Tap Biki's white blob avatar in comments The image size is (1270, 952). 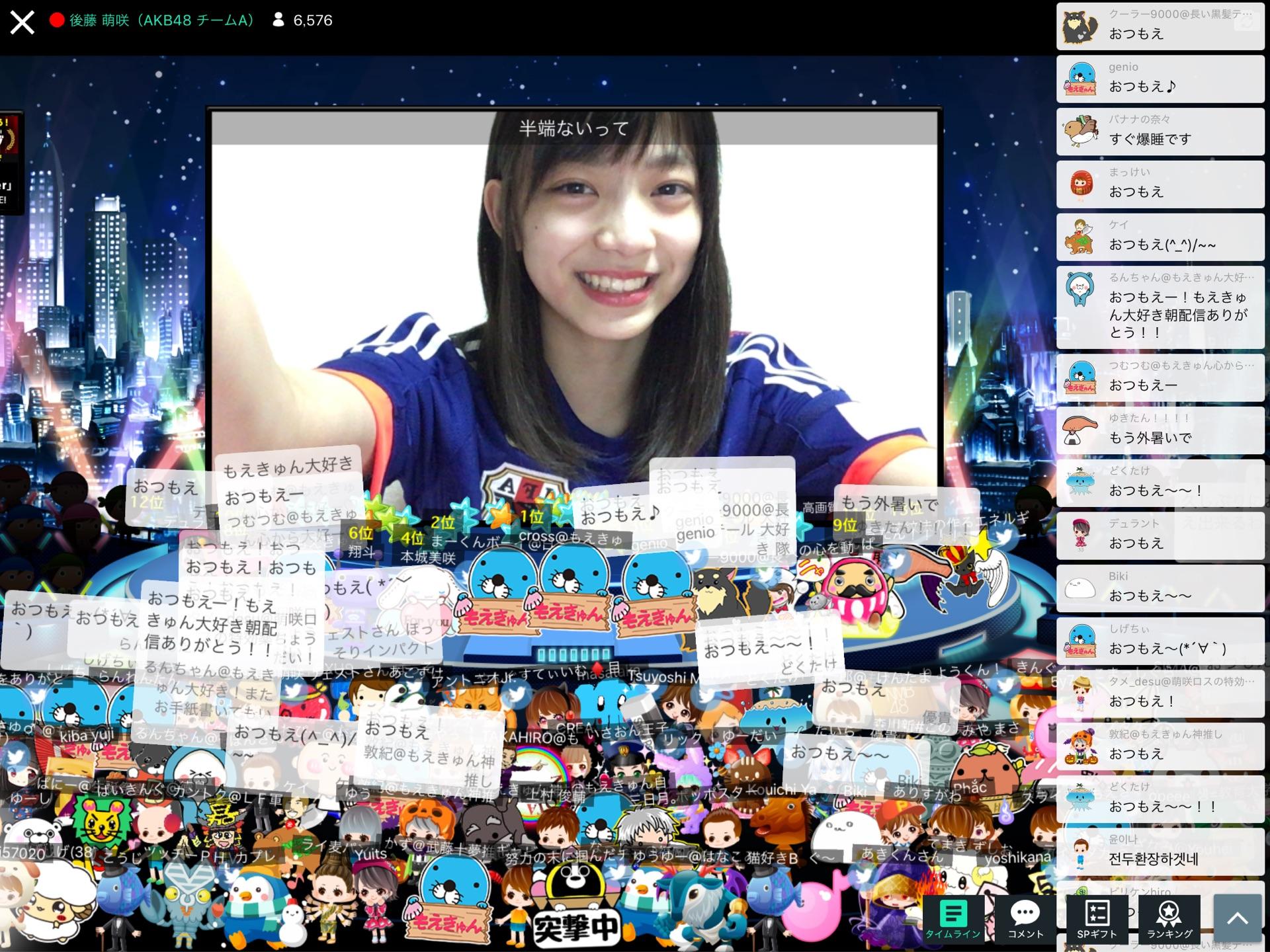tap(1081, 588)
